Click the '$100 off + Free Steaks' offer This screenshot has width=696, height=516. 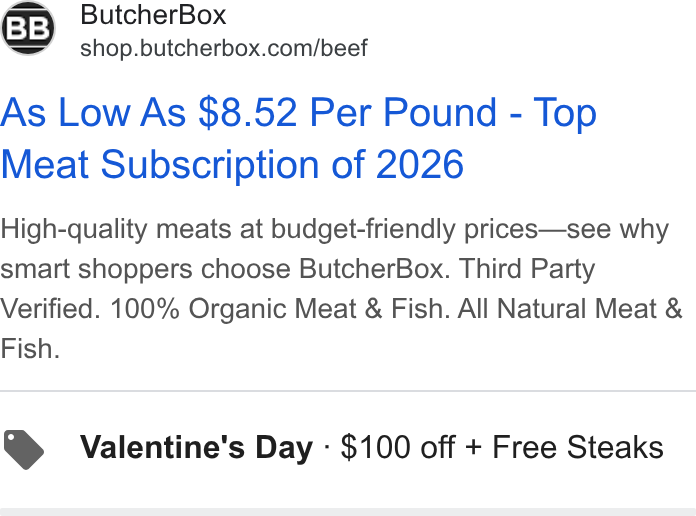(x=502, y=447)
